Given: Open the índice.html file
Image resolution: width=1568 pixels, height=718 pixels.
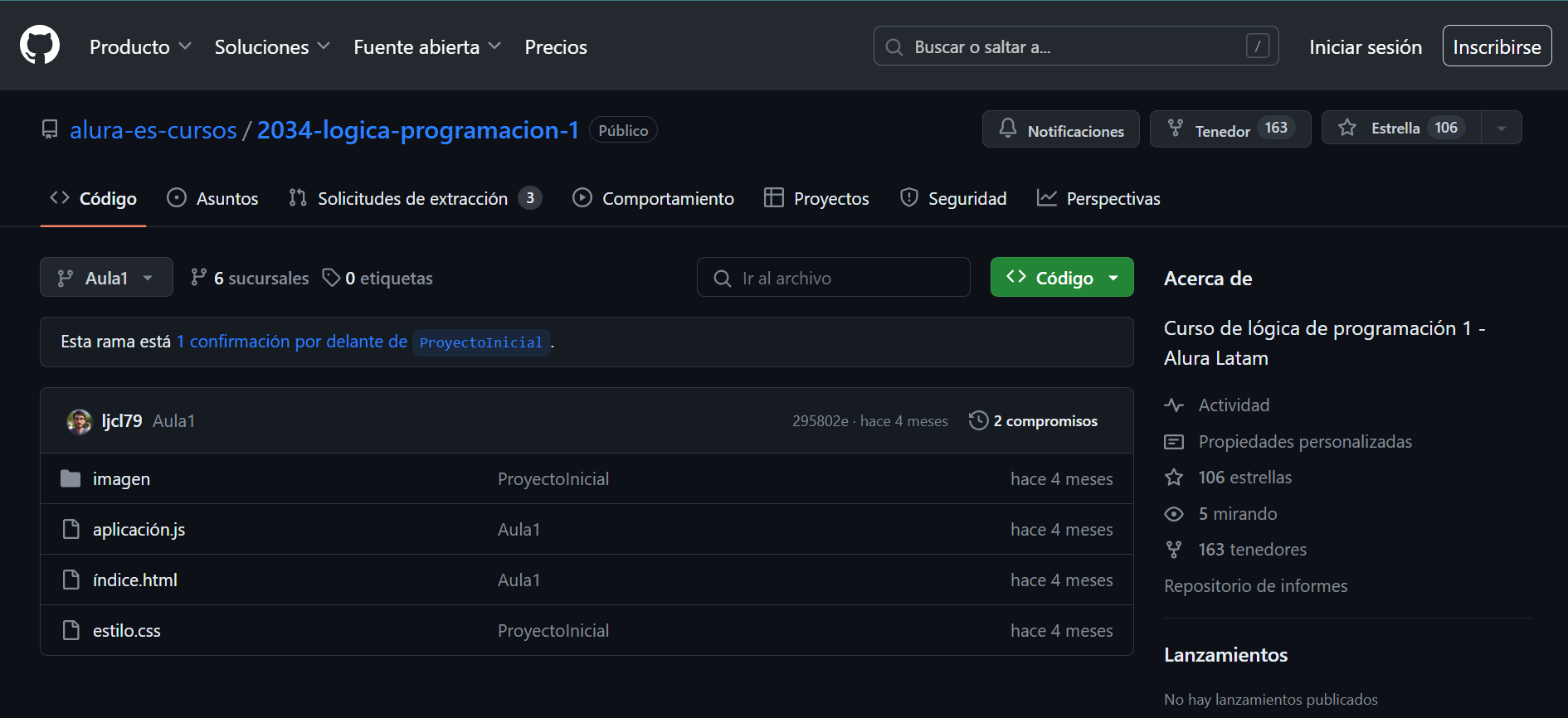Looking at the screenshot, I should click(135, 580).
